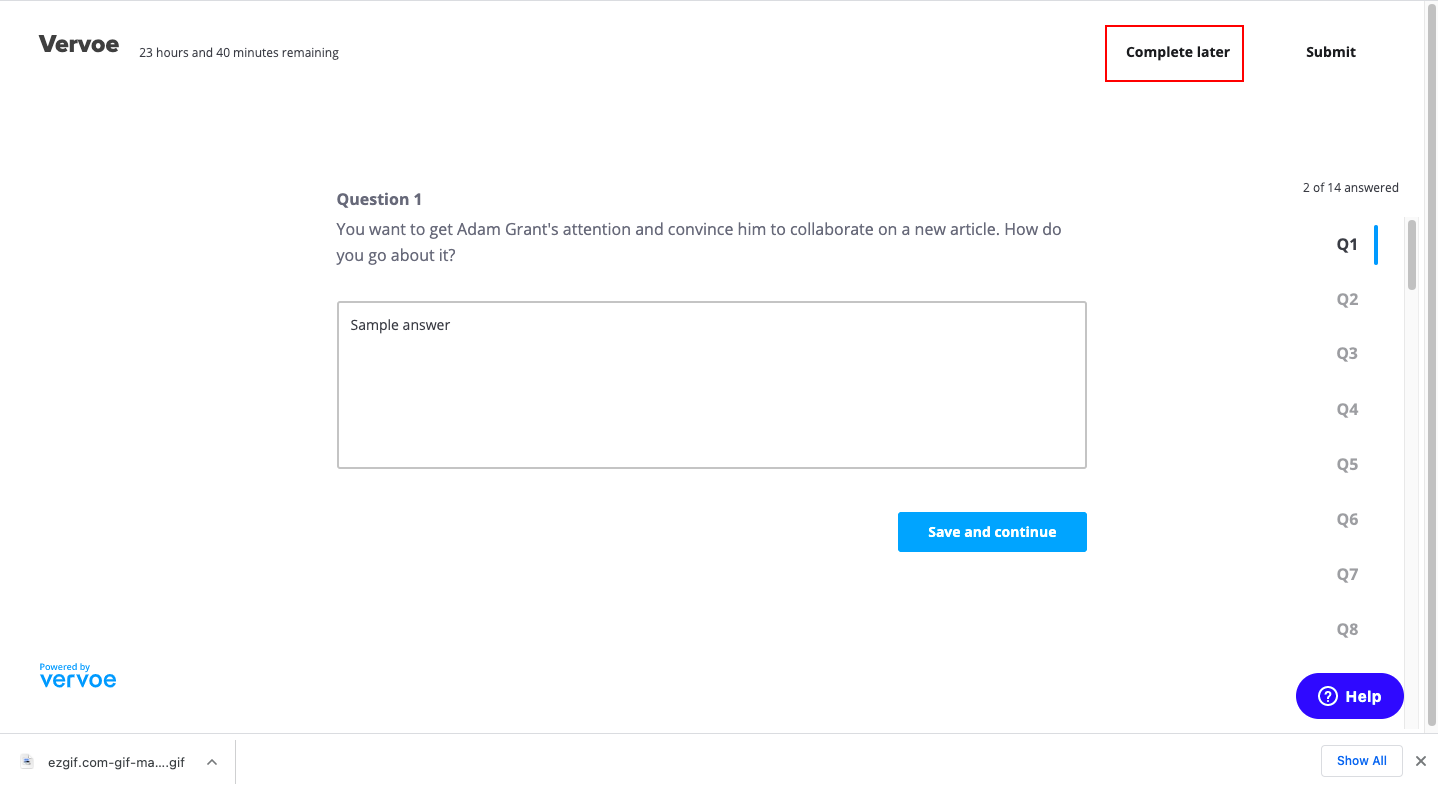Click the Powered by Vervoe logo
Viewport: 1438px width, 790px height.
[78, 675]
